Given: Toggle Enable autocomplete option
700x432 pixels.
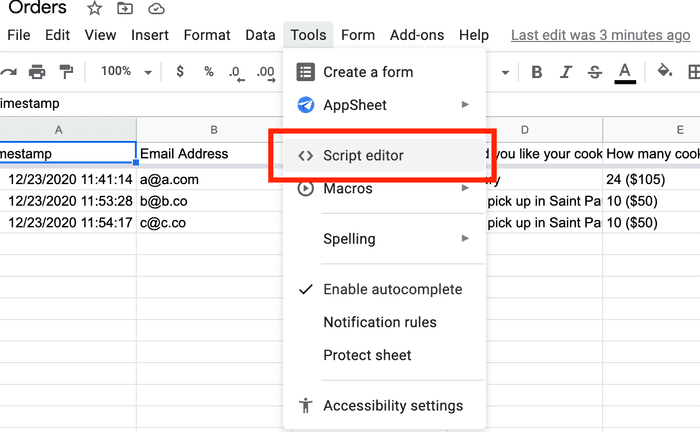Looking at the screenshot, I should (392, 289).
